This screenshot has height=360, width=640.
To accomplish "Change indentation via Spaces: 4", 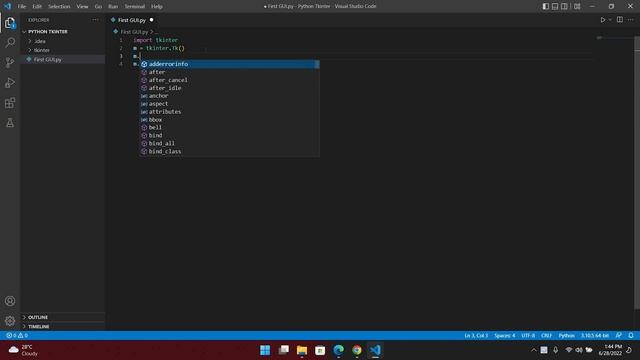I will click(504, 335).
